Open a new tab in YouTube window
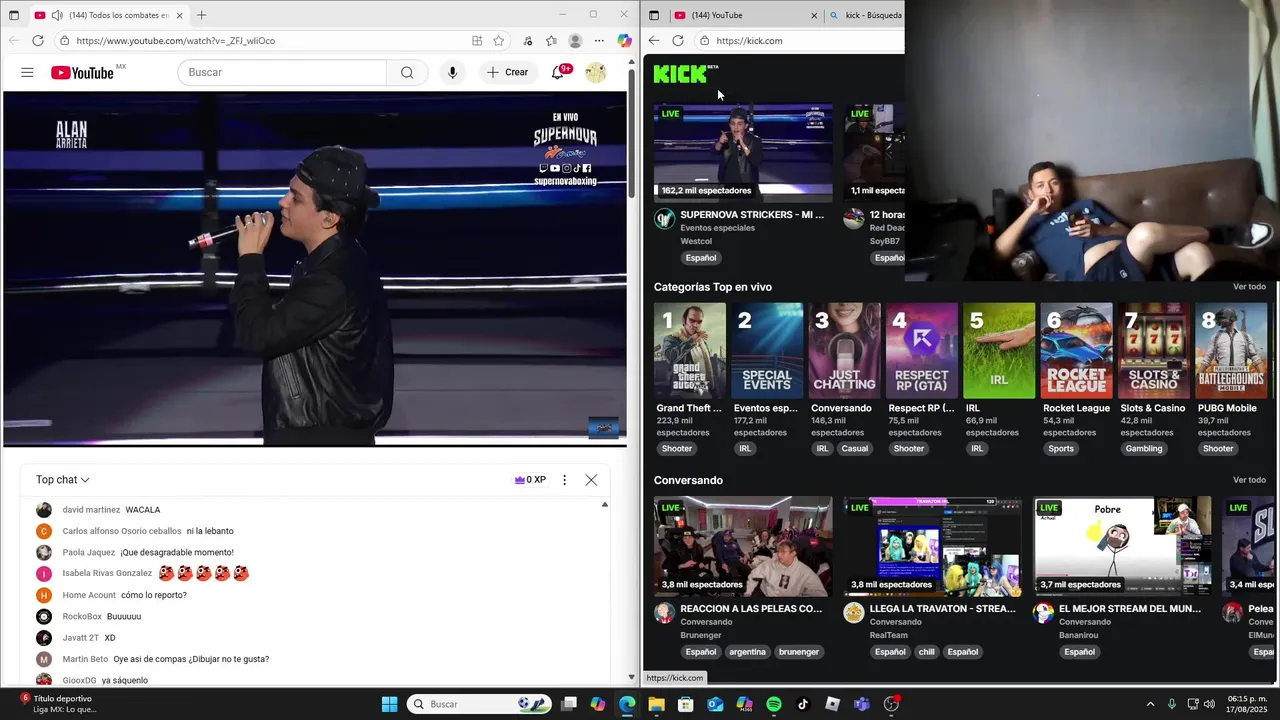This screenshot has height=720, width=1280. point(201,15)
